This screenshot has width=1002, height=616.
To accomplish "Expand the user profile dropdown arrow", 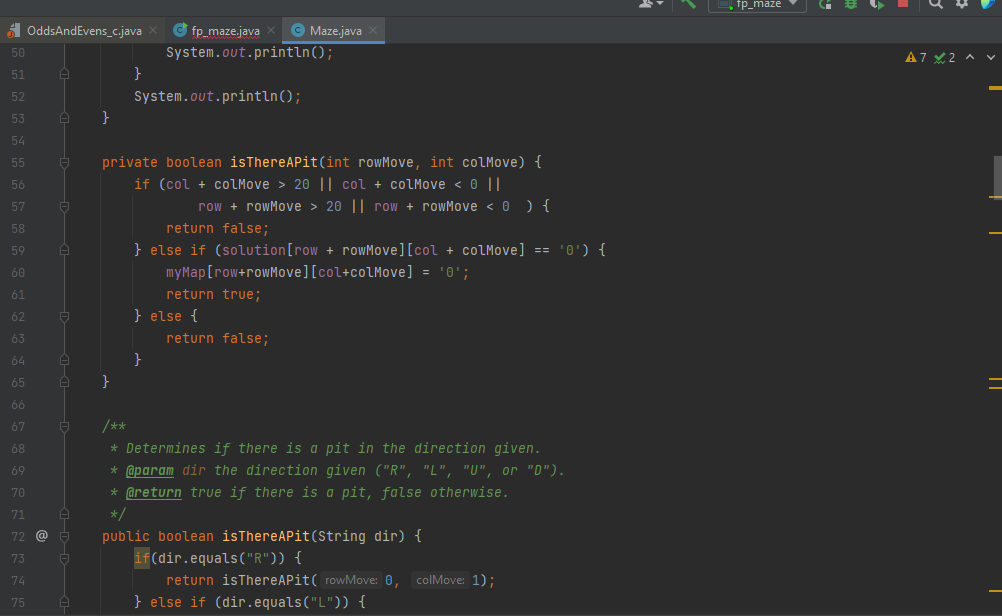I will [x=661, y=5].
